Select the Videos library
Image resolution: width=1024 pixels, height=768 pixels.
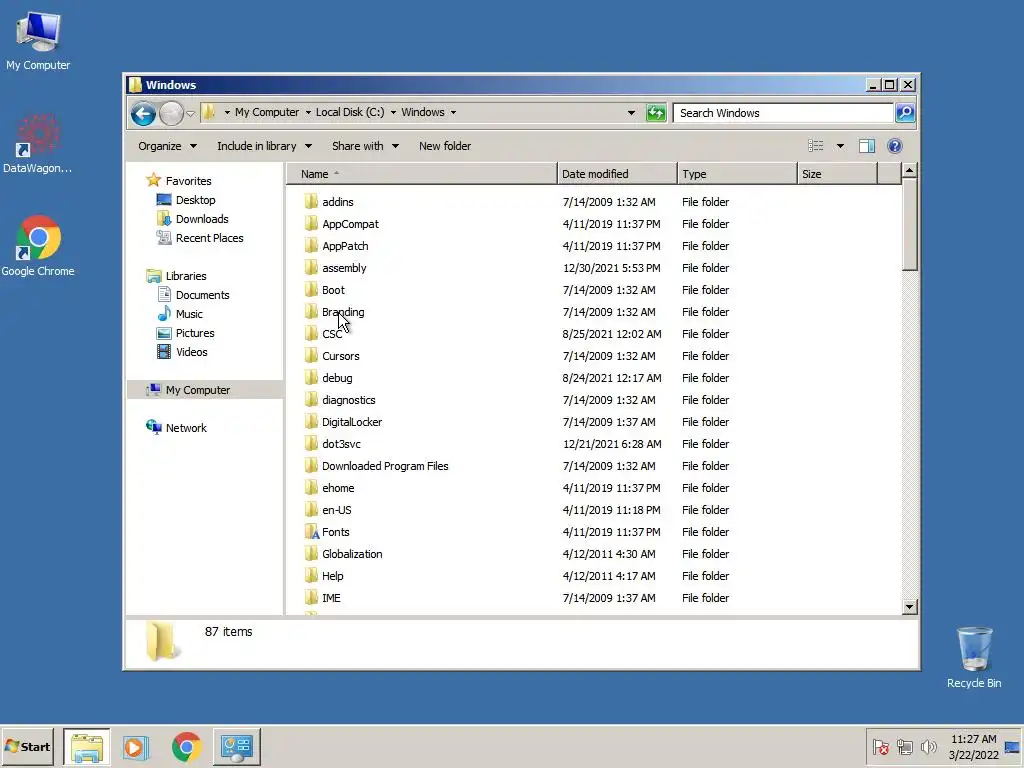(x=191, y=352)
